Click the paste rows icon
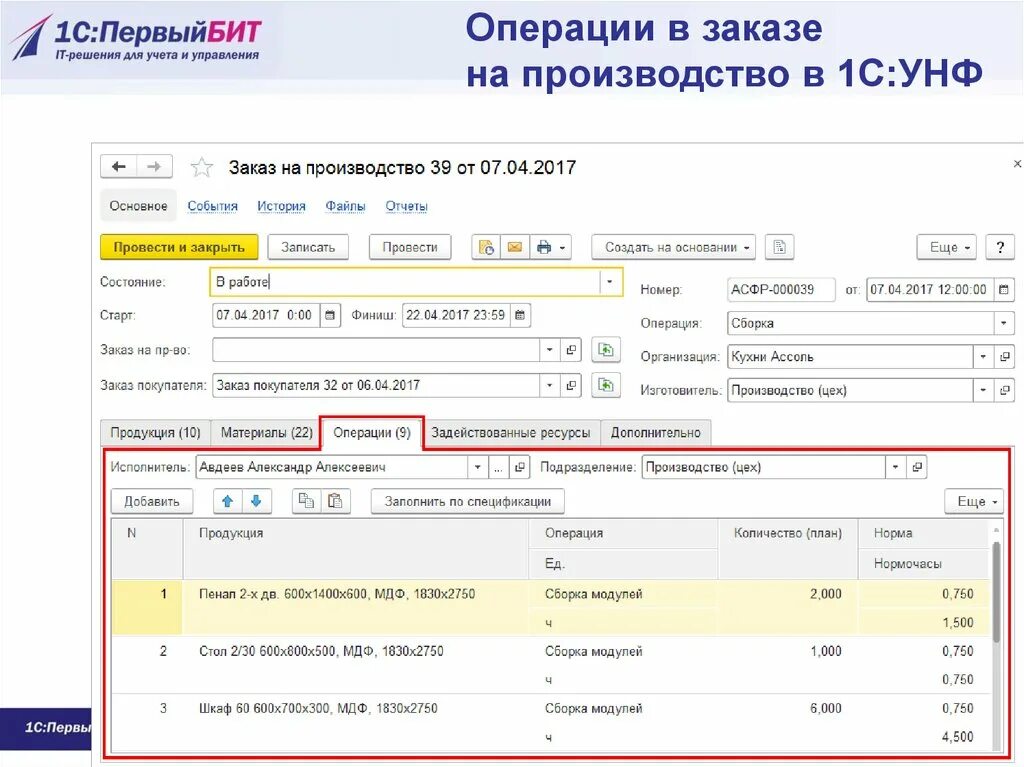This screenshot has width=1024, height=767. coord(335,502)
